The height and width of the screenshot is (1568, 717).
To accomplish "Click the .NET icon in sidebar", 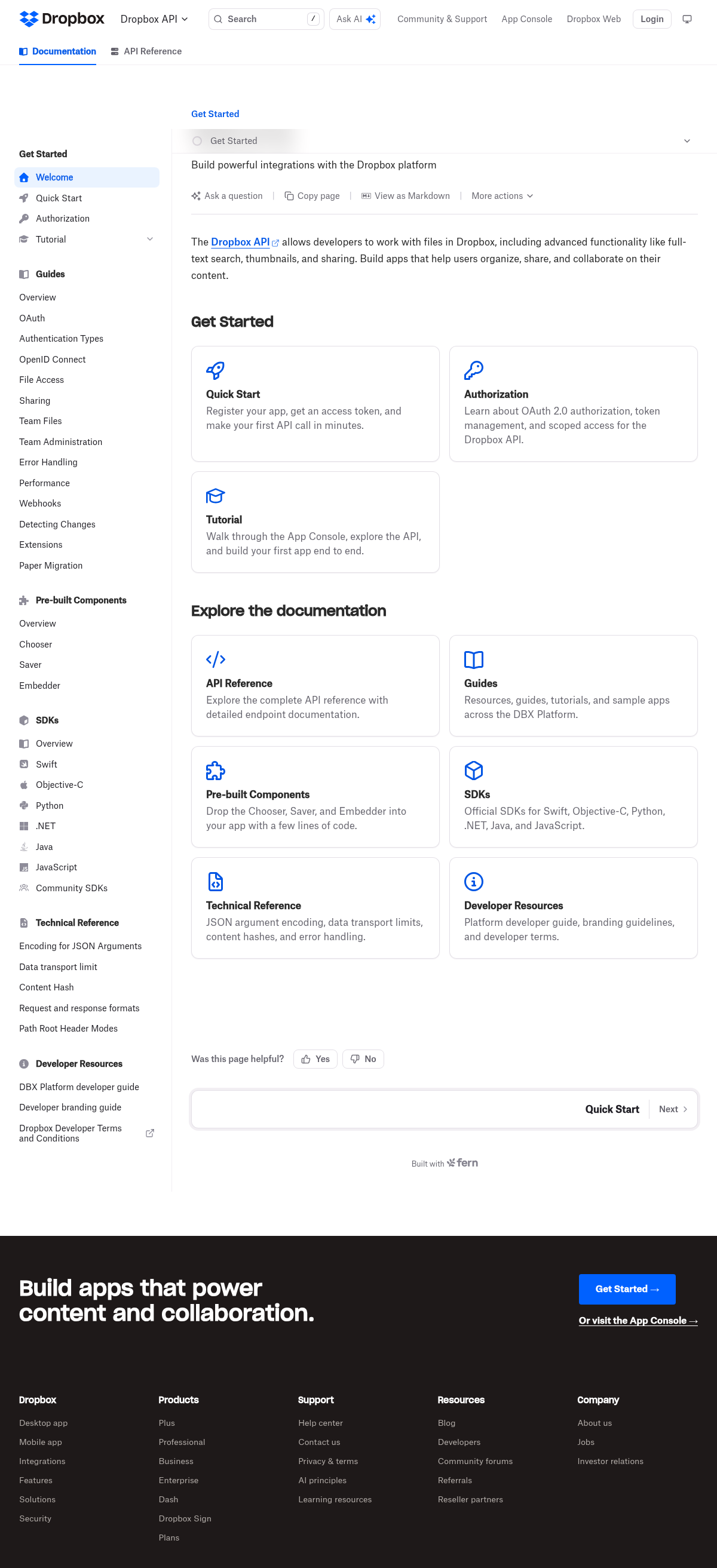I will coord(24,826).
